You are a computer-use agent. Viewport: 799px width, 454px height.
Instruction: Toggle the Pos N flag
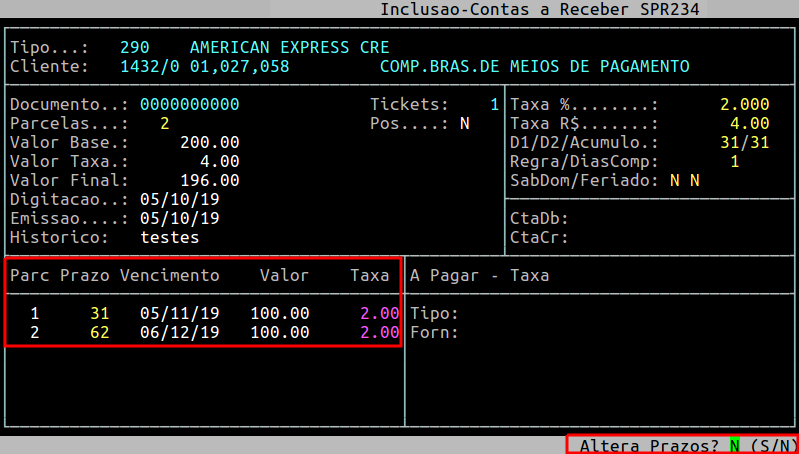(x=464, y=123)
